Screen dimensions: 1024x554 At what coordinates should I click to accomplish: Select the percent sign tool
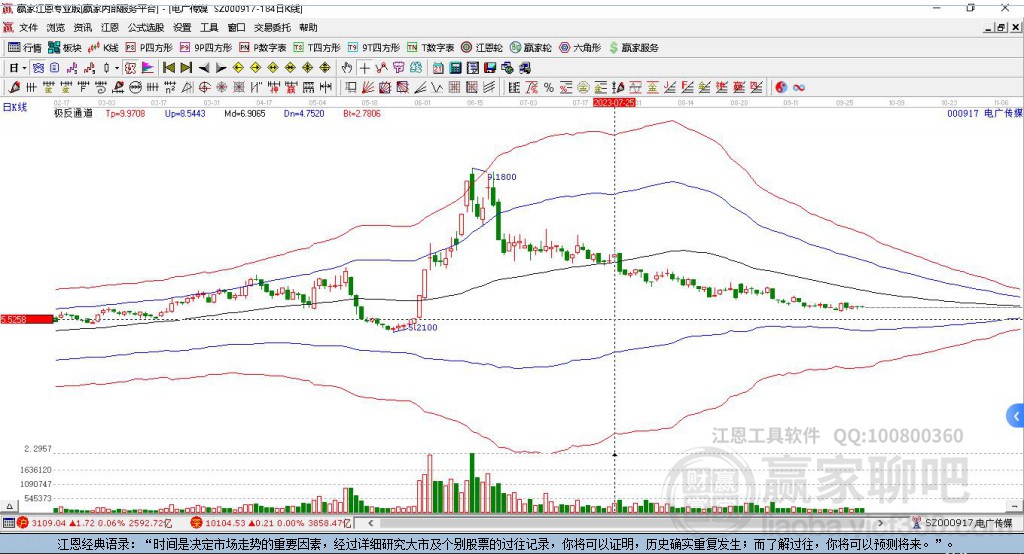pyautogui.click(x=549, y=88)
